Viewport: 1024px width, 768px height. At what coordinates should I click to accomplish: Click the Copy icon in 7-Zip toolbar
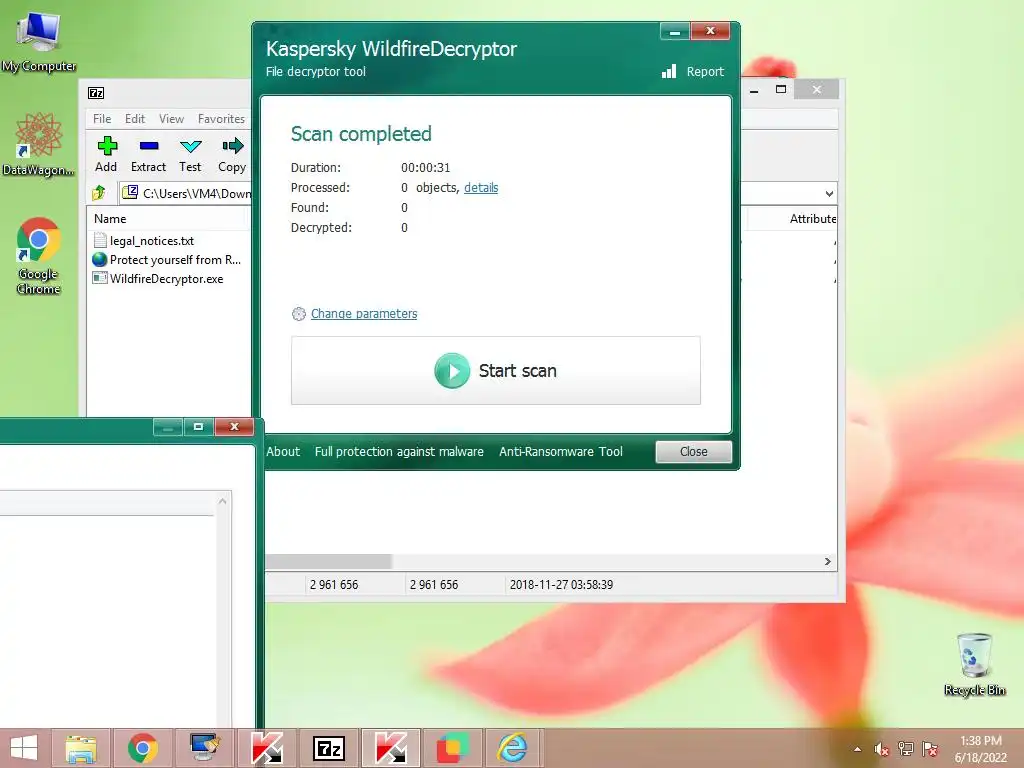232,146
